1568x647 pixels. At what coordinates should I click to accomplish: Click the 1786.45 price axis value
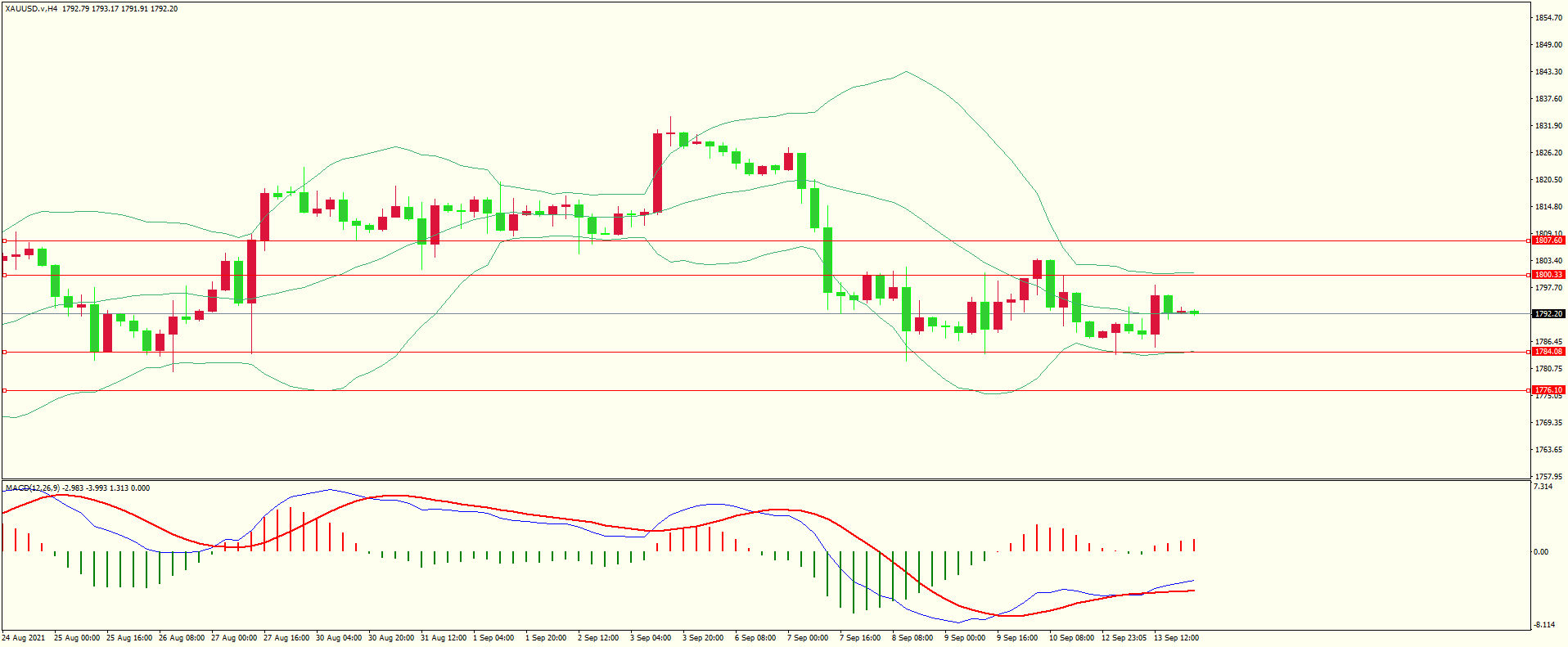tap(1548, 341)
